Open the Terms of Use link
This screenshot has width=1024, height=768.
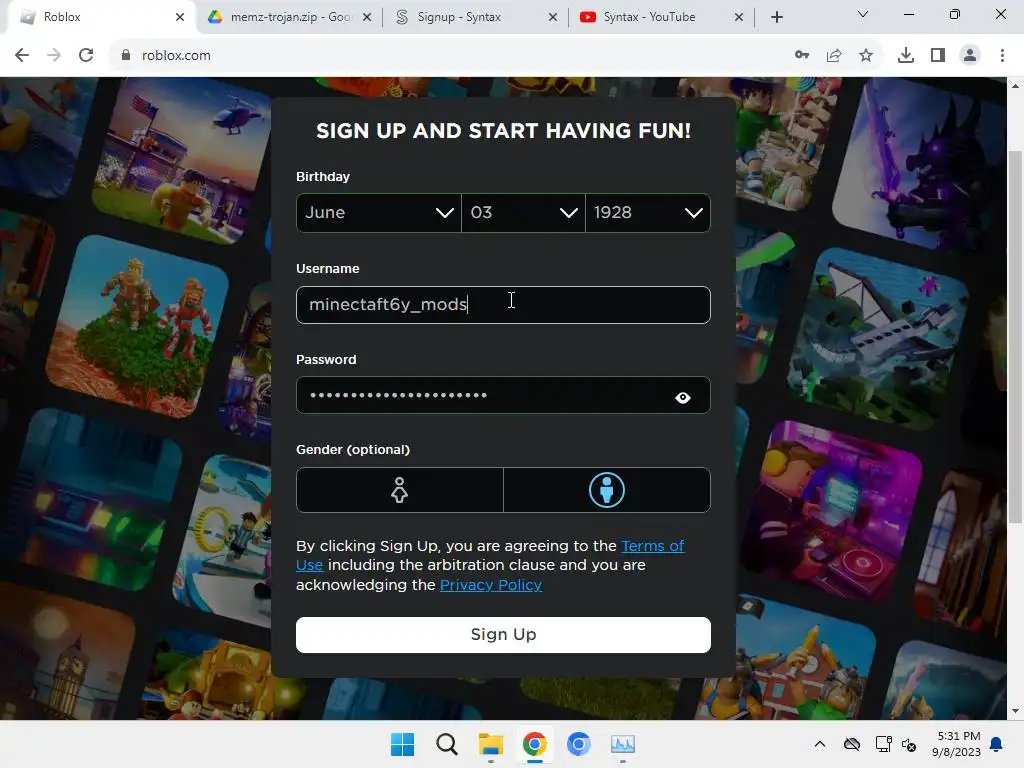click(652, 546)
